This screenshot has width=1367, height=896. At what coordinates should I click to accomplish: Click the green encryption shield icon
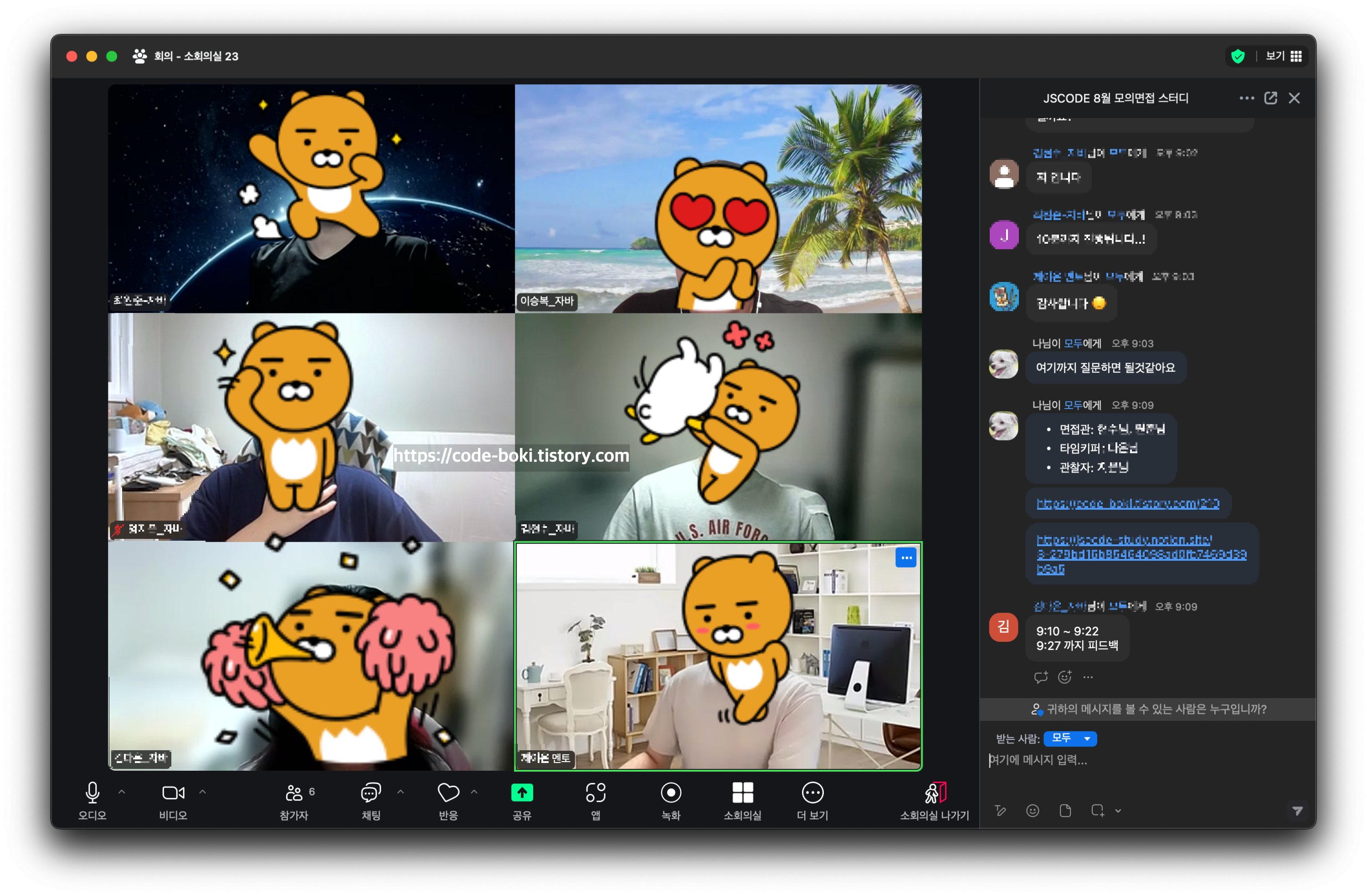tap(1238, 56)
